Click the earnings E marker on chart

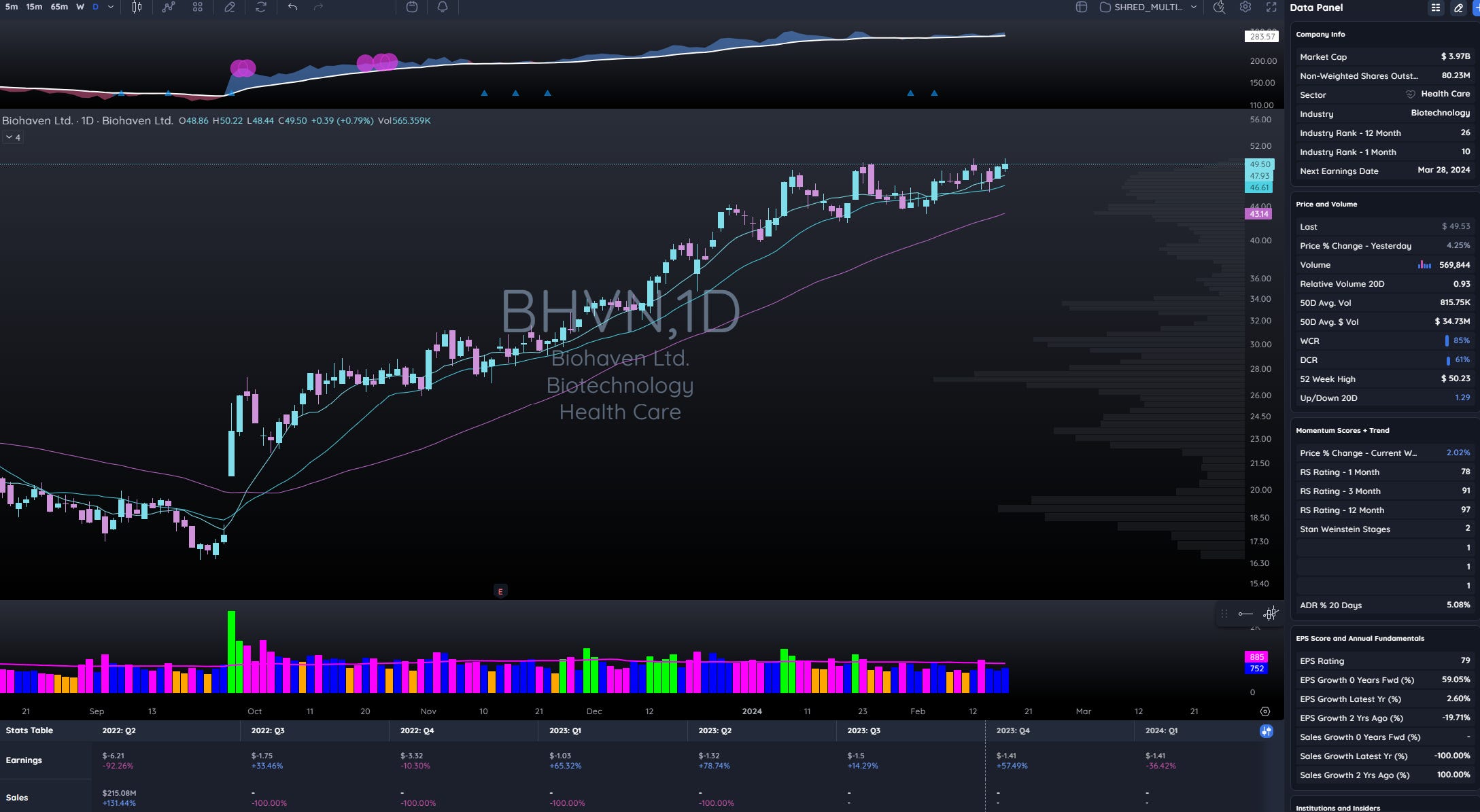500,591
